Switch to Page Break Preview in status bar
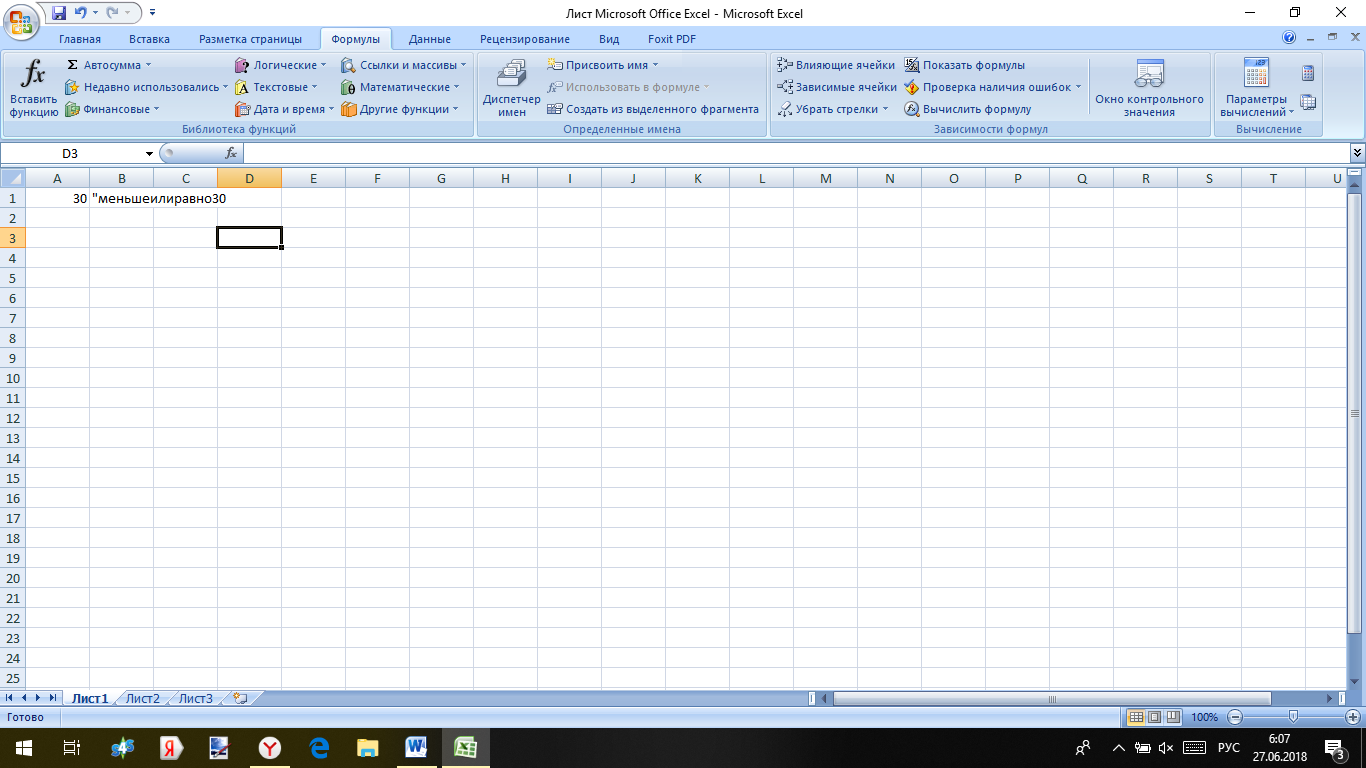The width and height of the screenshot is (1366, 768). (x=1172, y=717)
